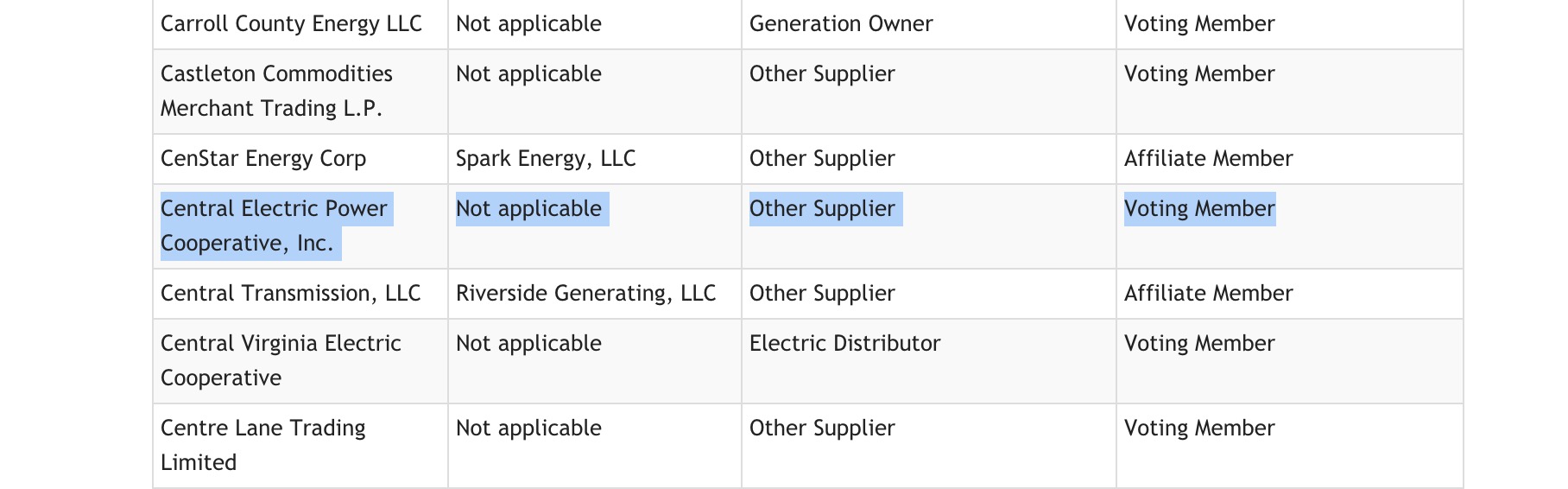Click Generation Owner in Carroll County row
1568x489 pixels.
click(841, 24)
